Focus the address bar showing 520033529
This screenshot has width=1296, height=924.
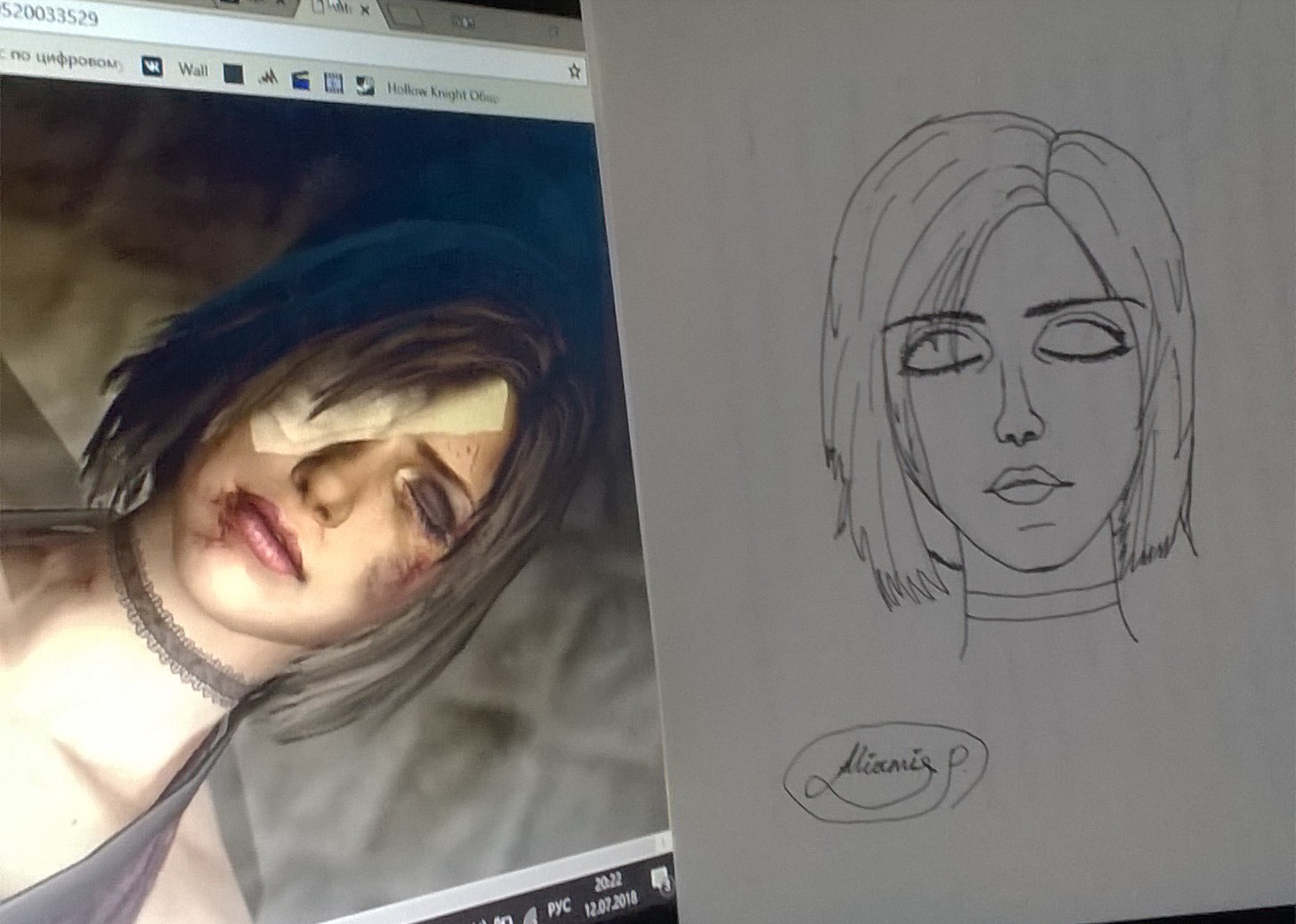178,27
